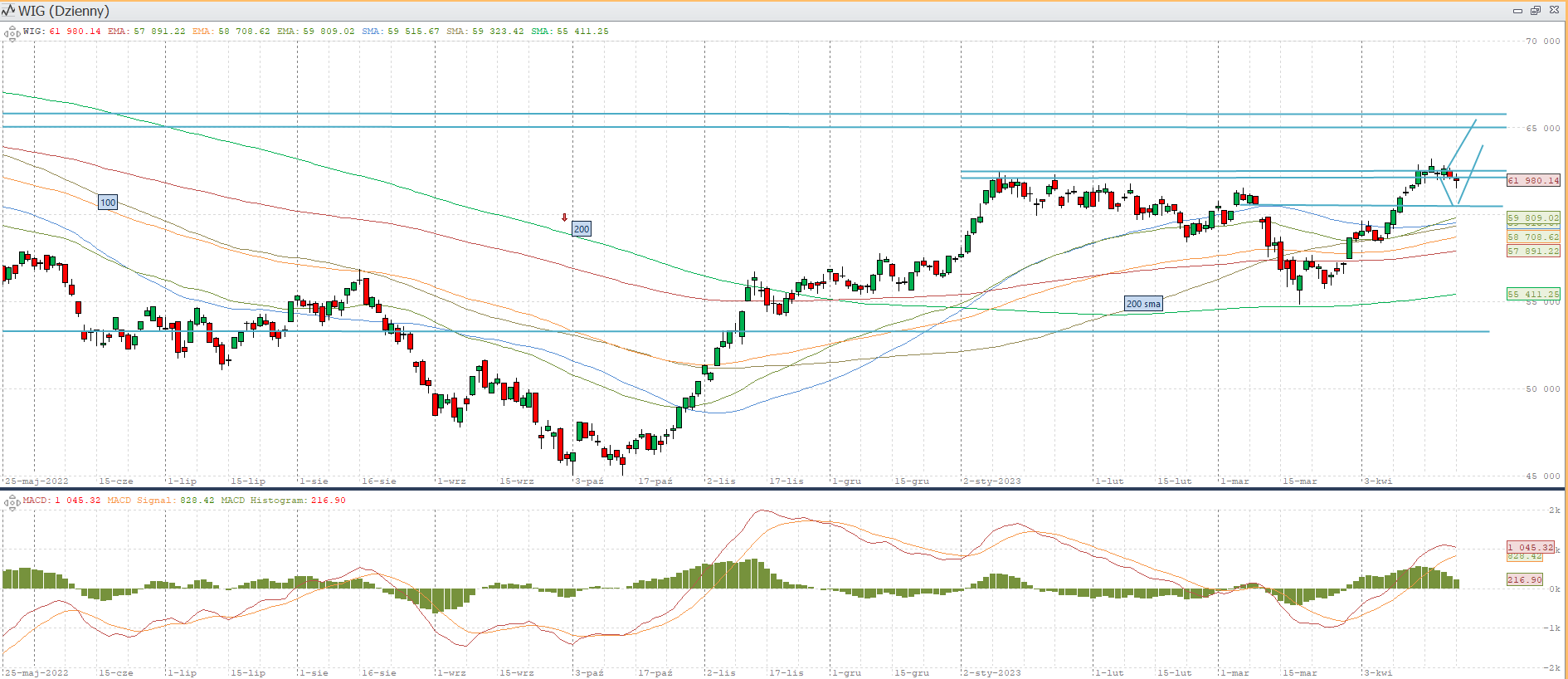1568x679 pixels.
Task: Minimize the WIG chart window
Action: pyautogui.click(x=1517, y=11)
